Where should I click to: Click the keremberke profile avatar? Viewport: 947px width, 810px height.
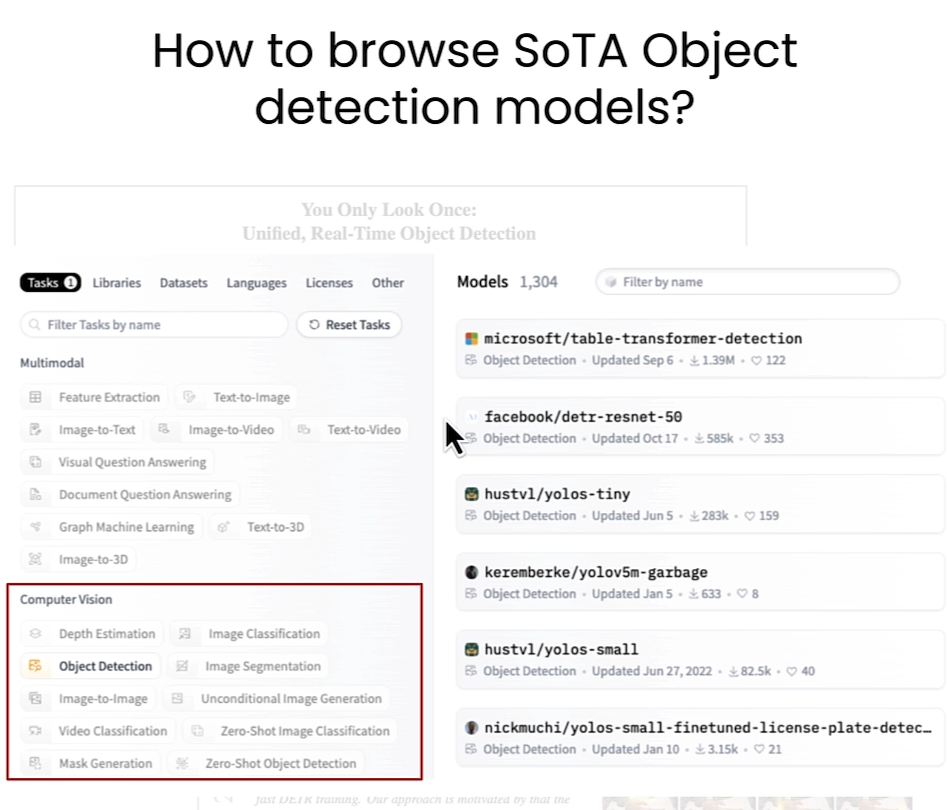click(472, 572)
